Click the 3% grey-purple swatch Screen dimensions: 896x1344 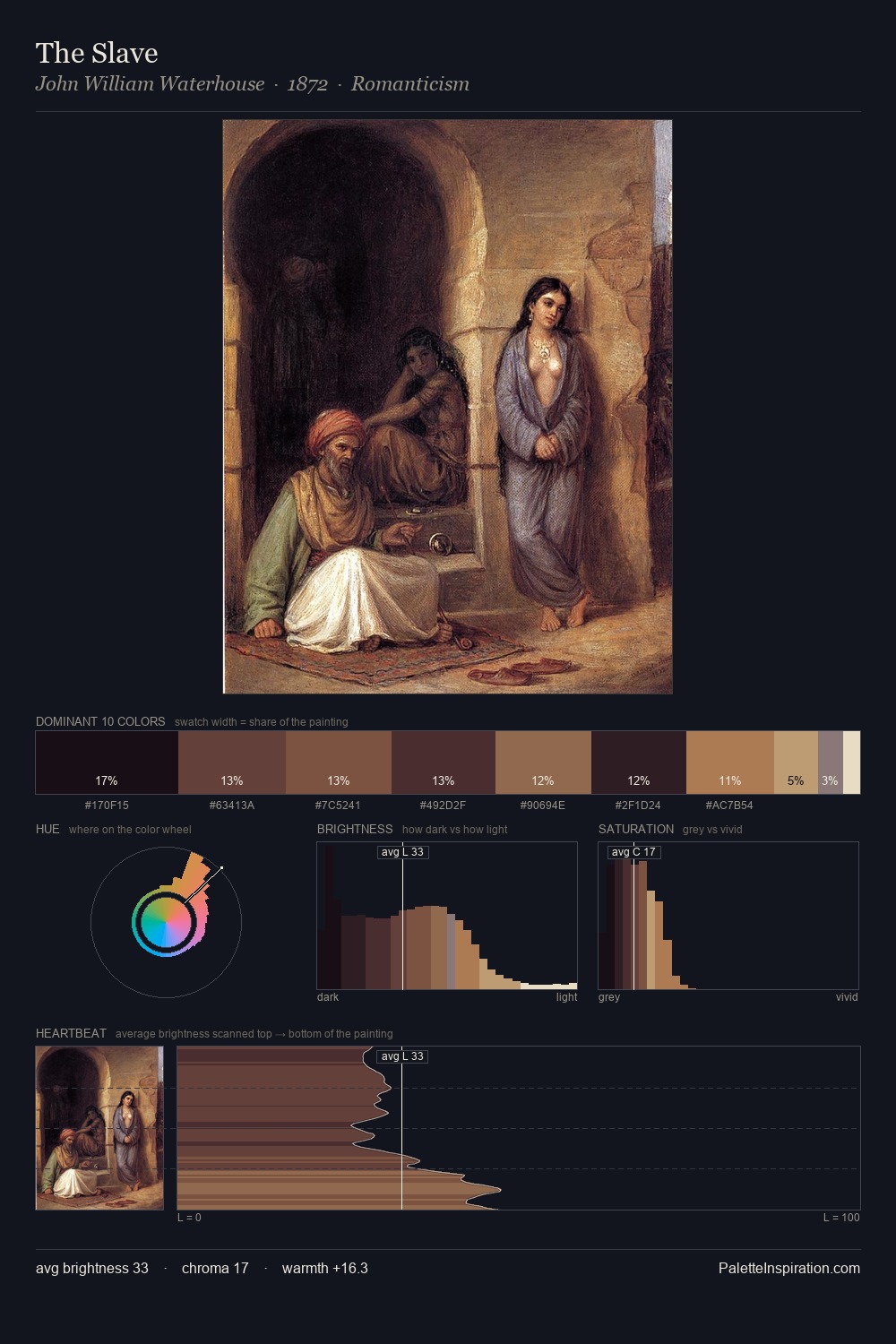[x=831, y=762]
